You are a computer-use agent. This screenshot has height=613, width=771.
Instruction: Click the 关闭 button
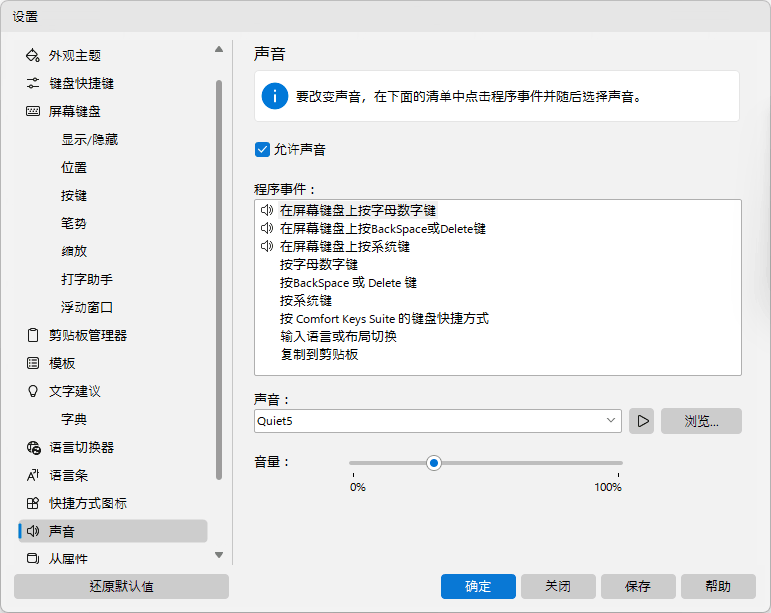[x=558, y=586]
